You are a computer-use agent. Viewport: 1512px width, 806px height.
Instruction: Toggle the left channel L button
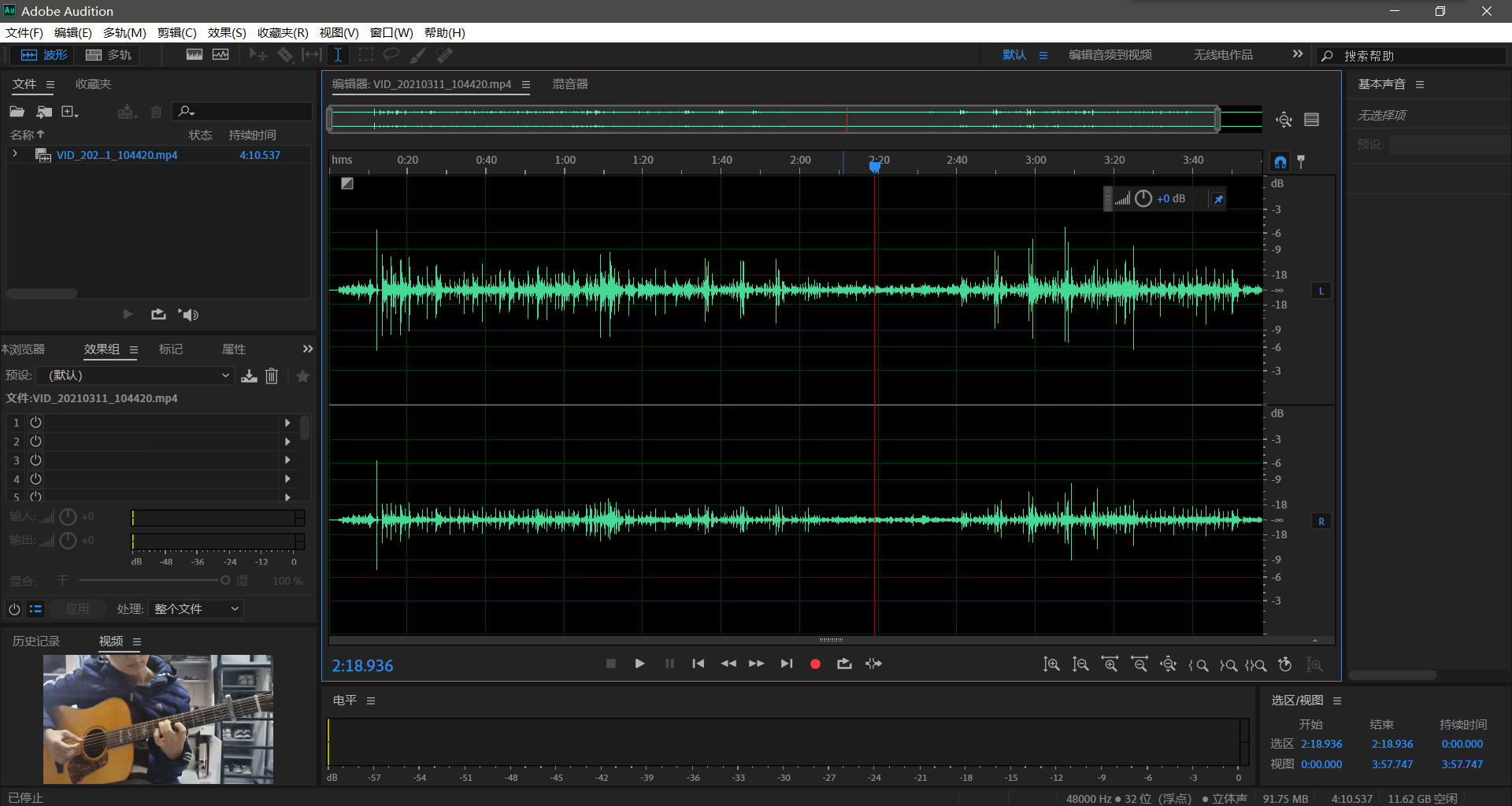(x=1321, y=291)
